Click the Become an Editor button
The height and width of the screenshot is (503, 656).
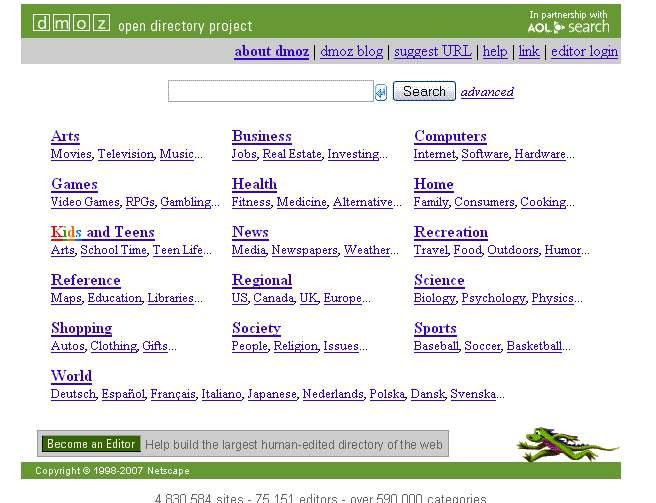coord(91,444)
